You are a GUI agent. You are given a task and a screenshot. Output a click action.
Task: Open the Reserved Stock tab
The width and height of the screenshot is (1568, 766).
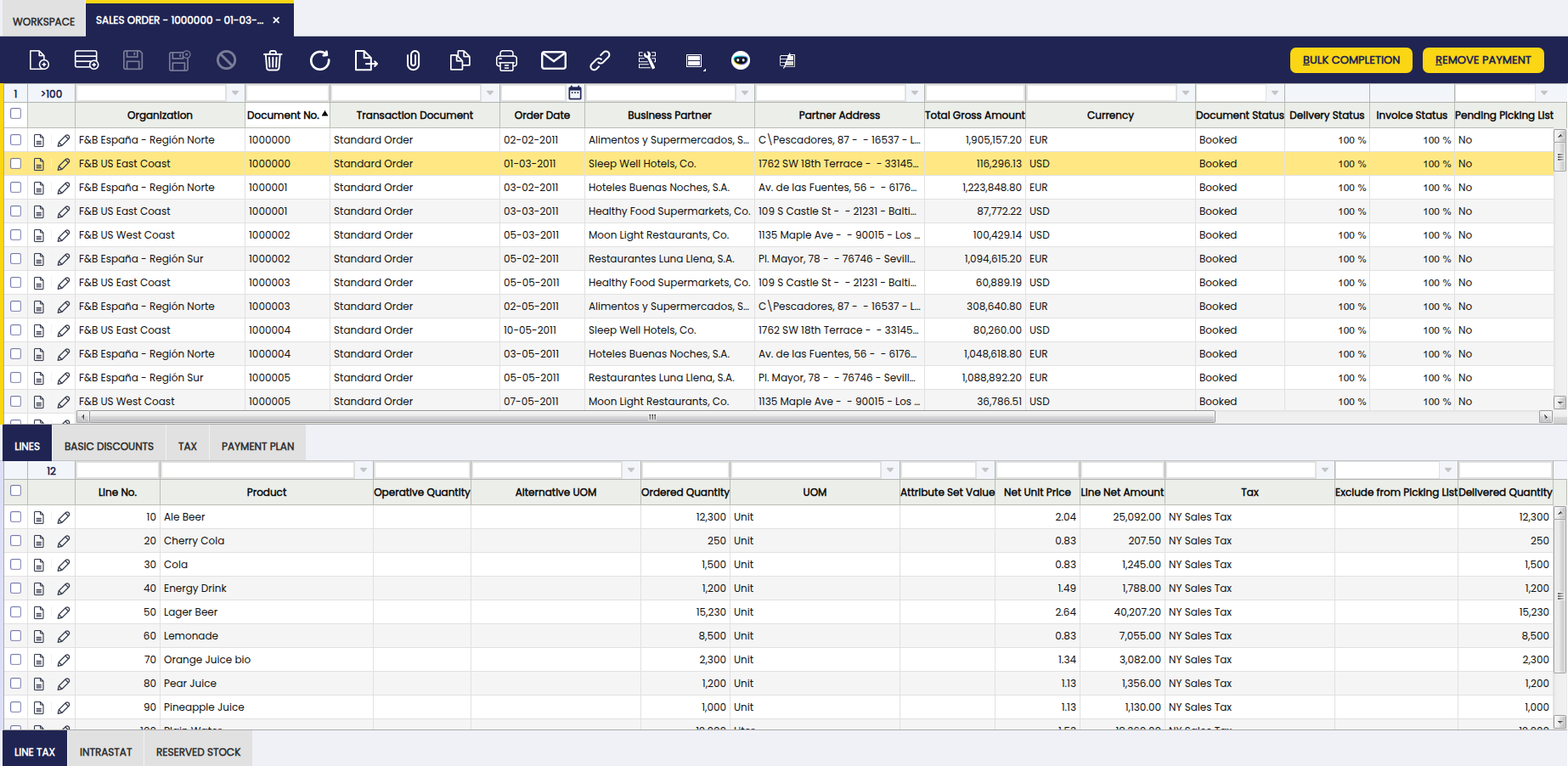[x=198, y=752]
